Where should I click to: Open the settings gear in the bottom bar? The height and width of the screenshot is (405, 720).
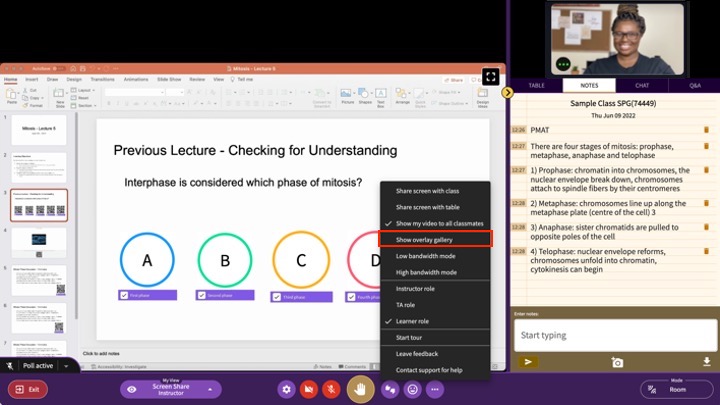[x=287, y=389]
